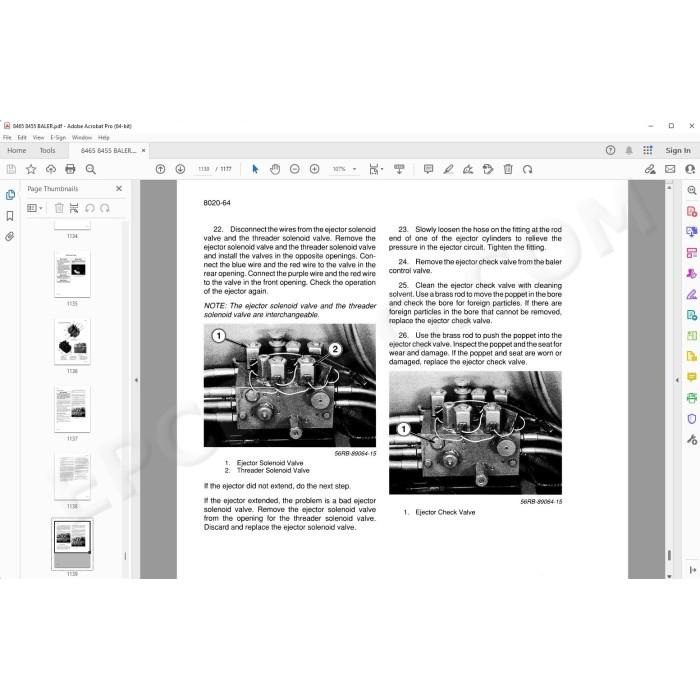Choose the Selection arrow tool

point(255,169)
